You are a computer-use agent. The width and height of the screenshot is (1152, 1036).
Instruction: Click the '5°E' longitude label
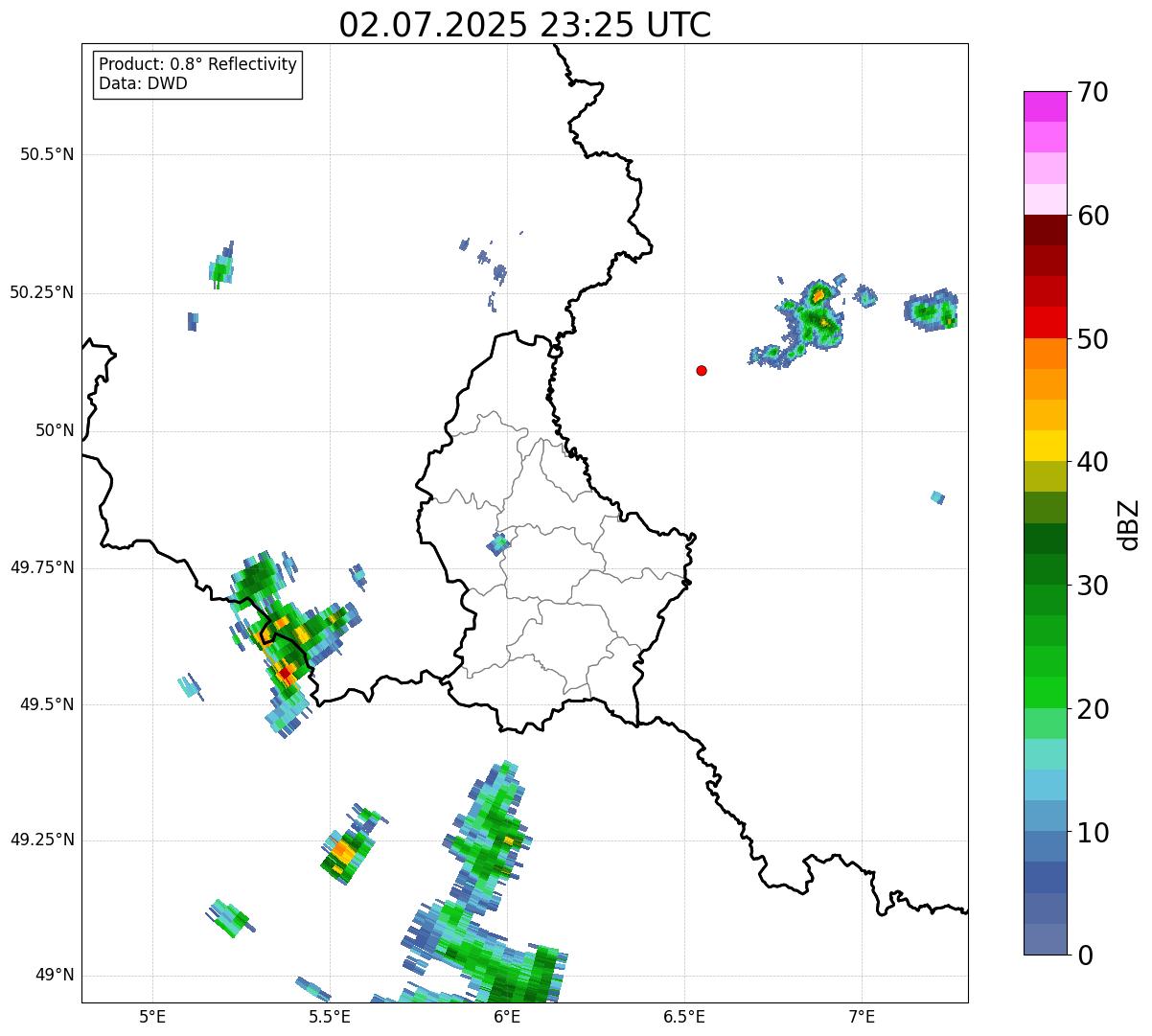(152, 1017)
